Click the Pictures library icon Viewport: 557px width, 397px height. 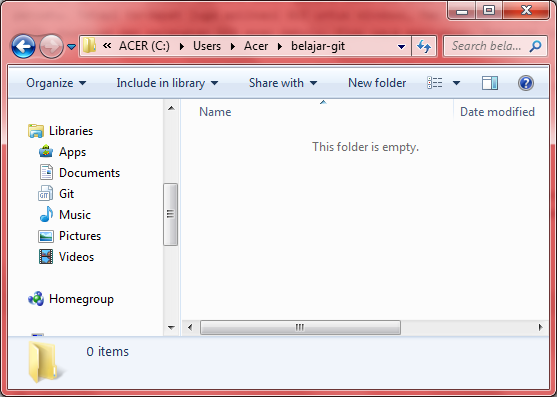(x=46, y=236)
